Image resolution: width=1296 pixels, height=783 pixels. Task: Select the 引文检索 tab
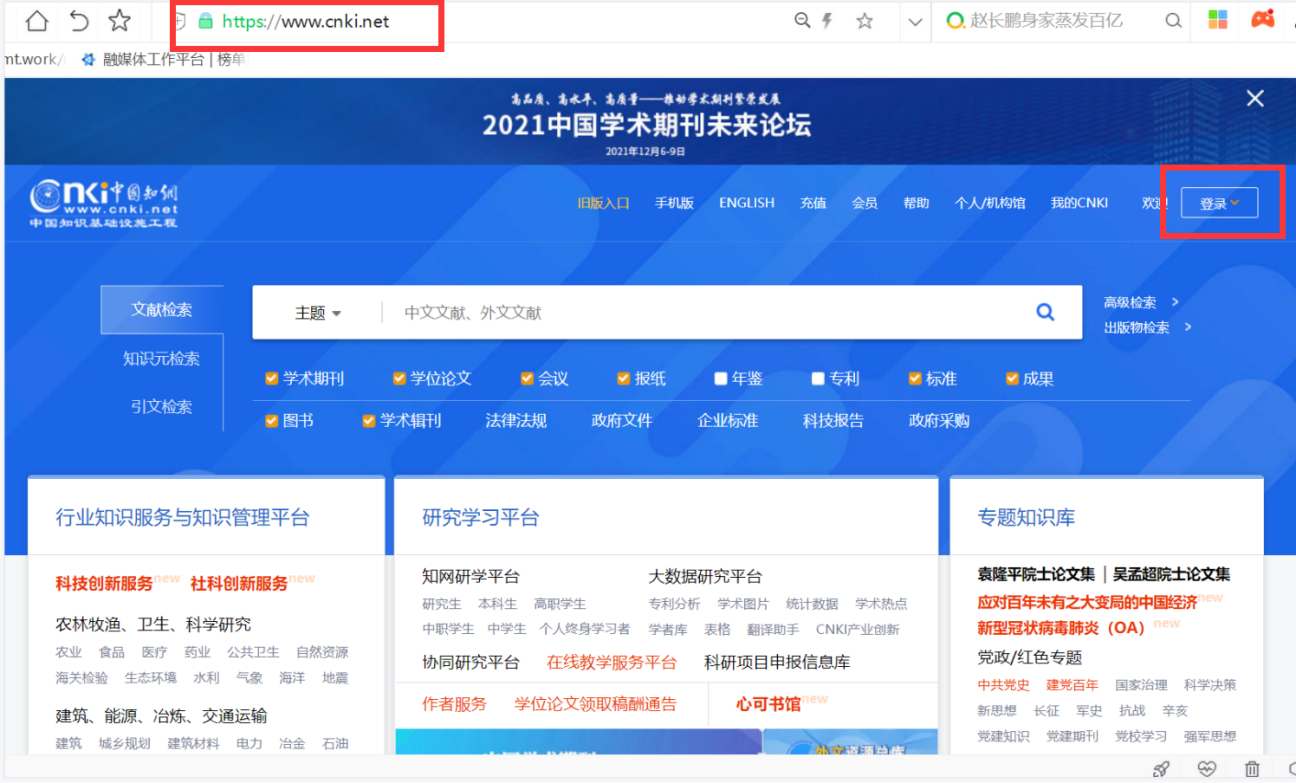[x=161, y=406]
